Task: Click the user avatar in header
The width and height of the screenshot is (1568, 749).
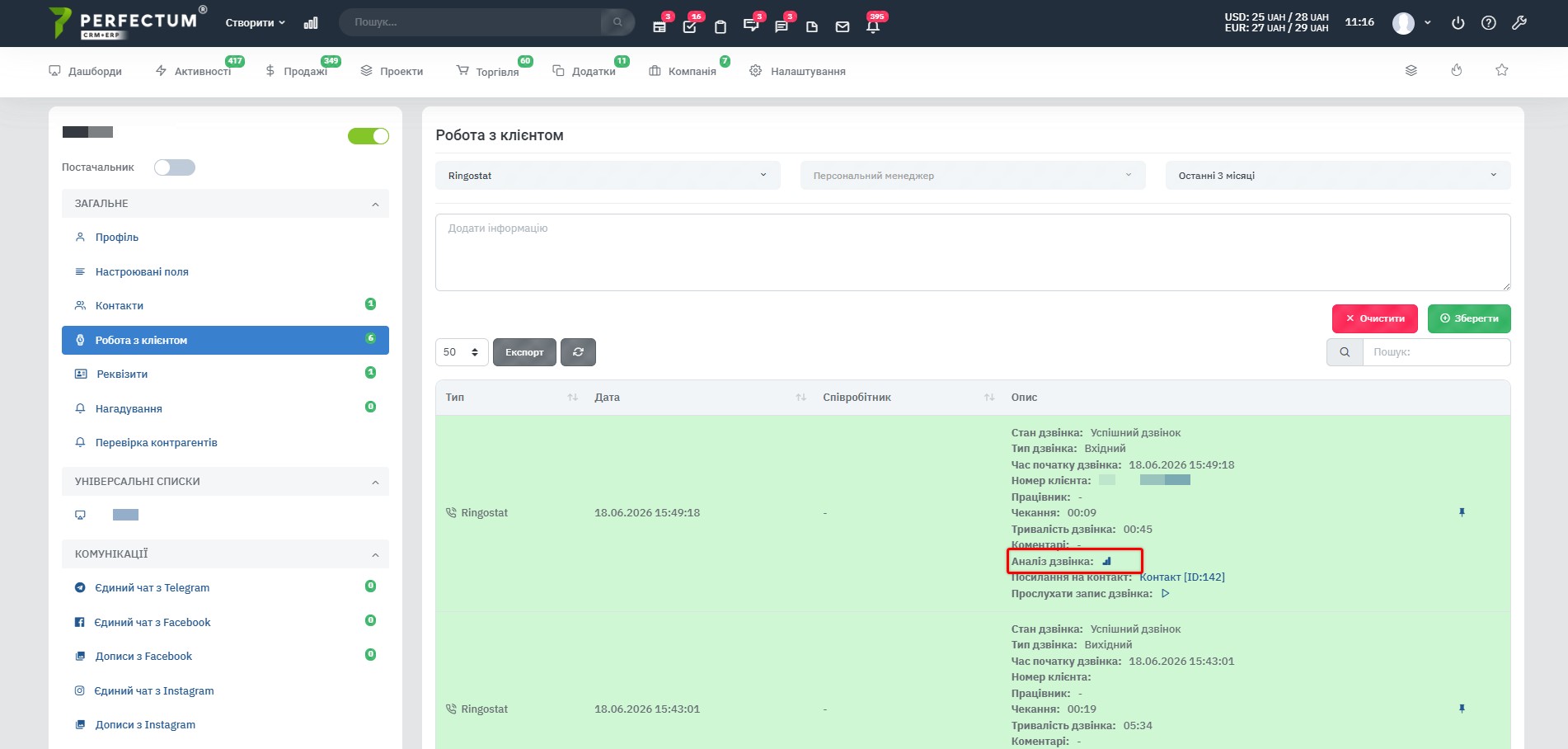Action: pyautogui.click(x=1403, y=23)
